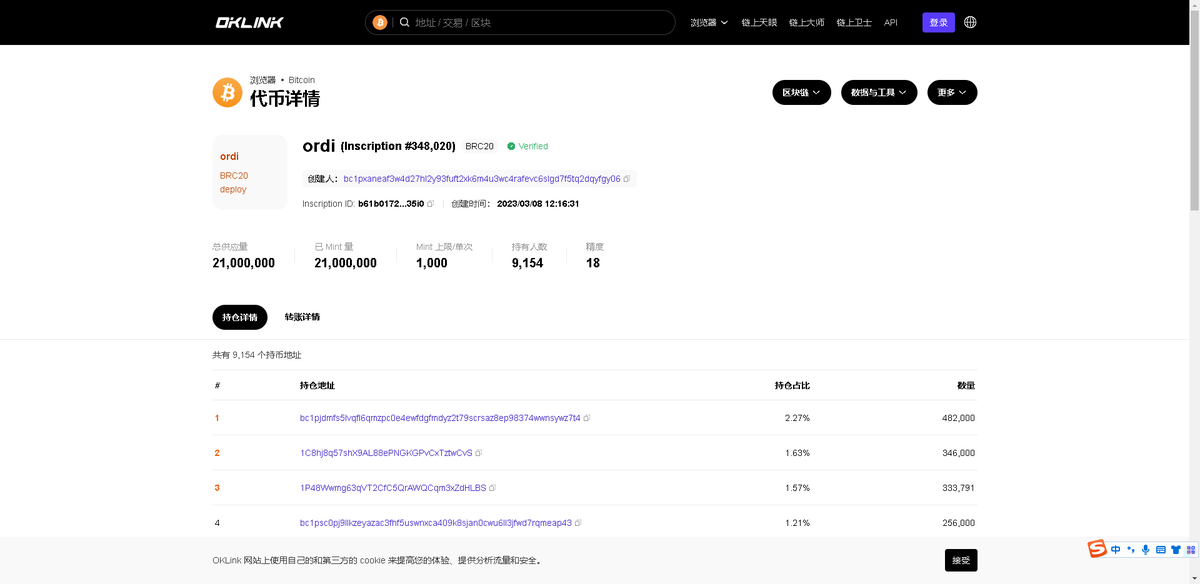Click the BRC20 tag badge
The height and width of the screenshot is (584, 1200).
[x=480, y=146]
